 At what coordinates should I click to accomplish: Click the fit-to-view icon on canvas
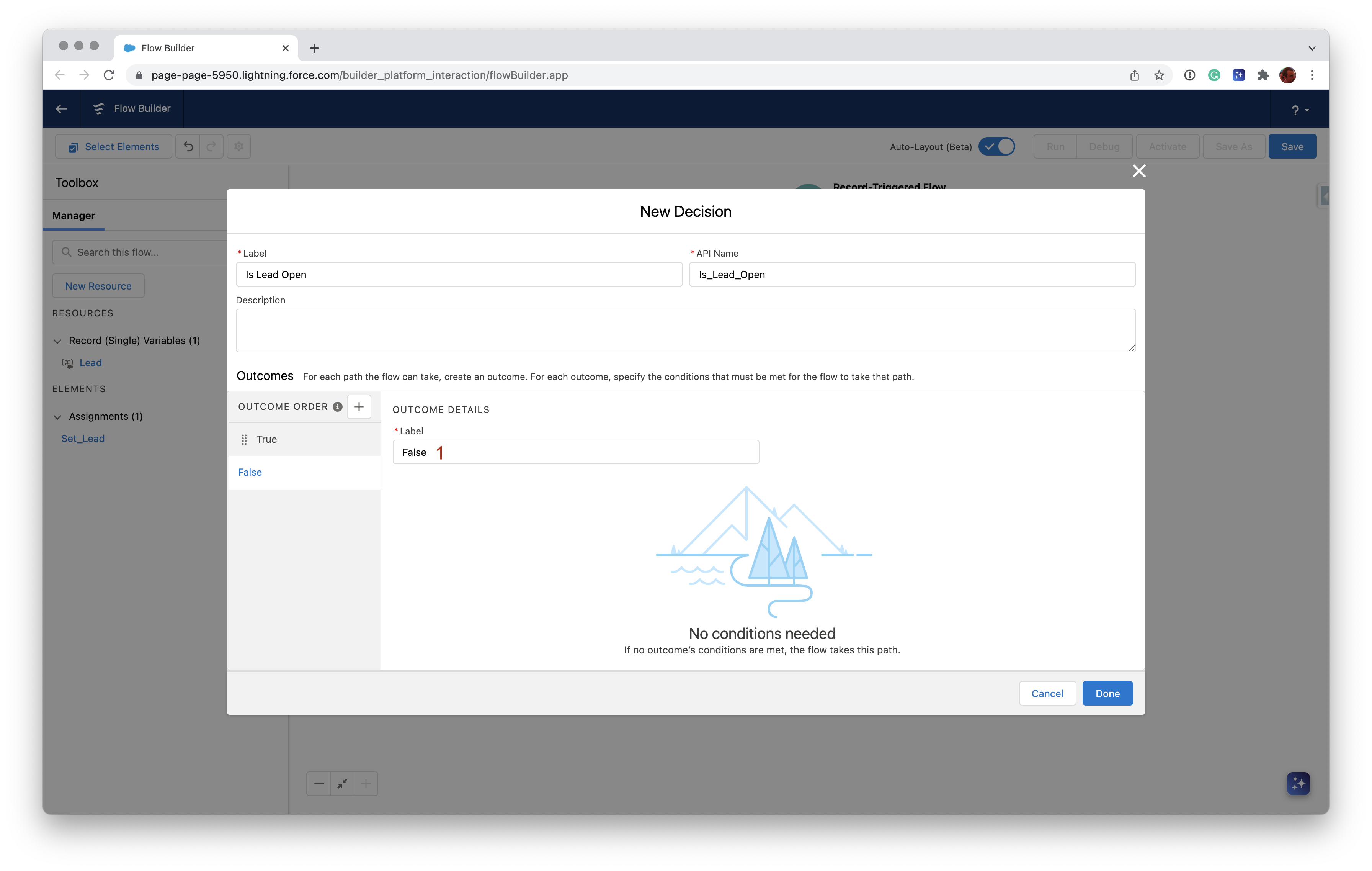342,783
